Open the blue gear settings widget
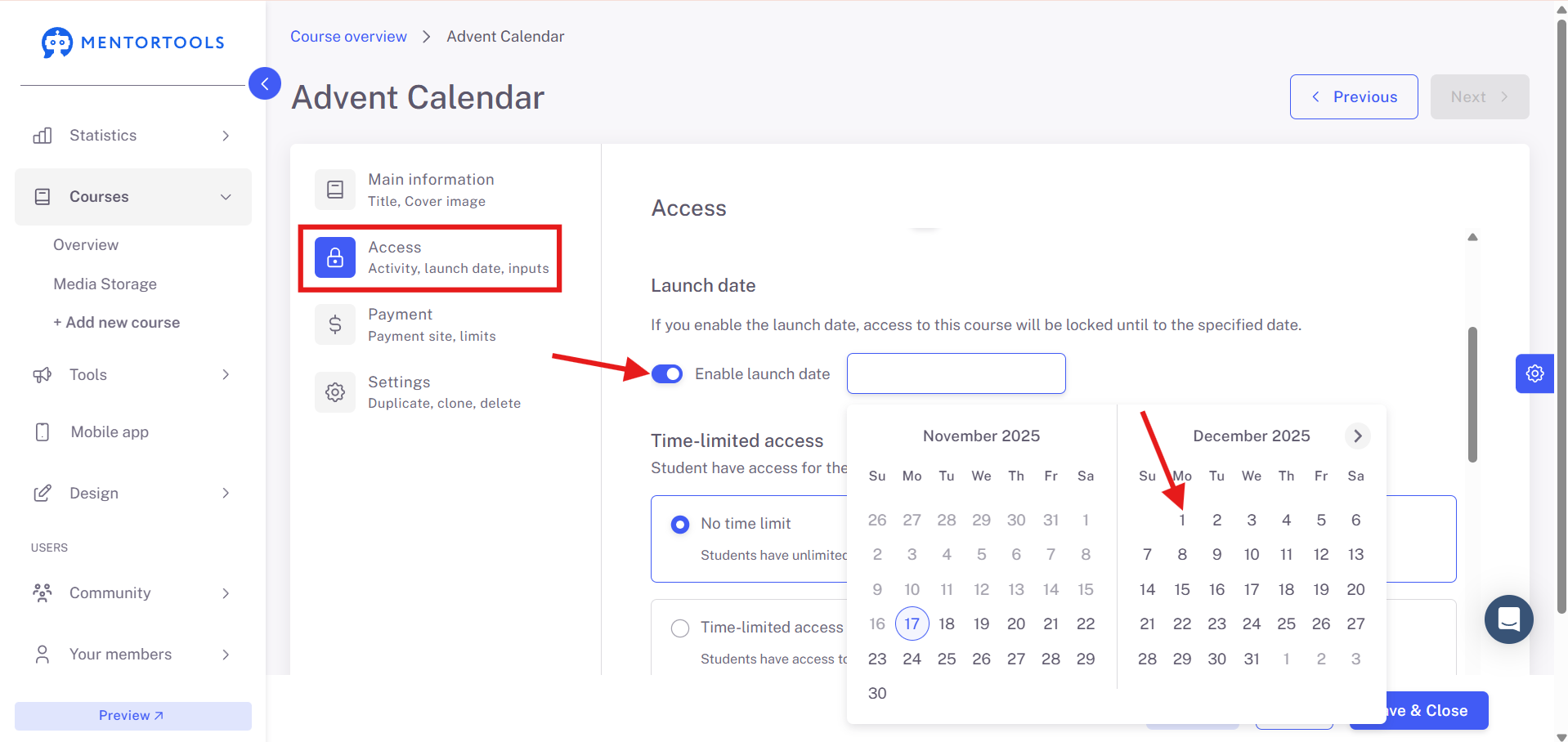Image resolution: width=1568 pixels, height=742 pixels. (x=1534, y=373)
